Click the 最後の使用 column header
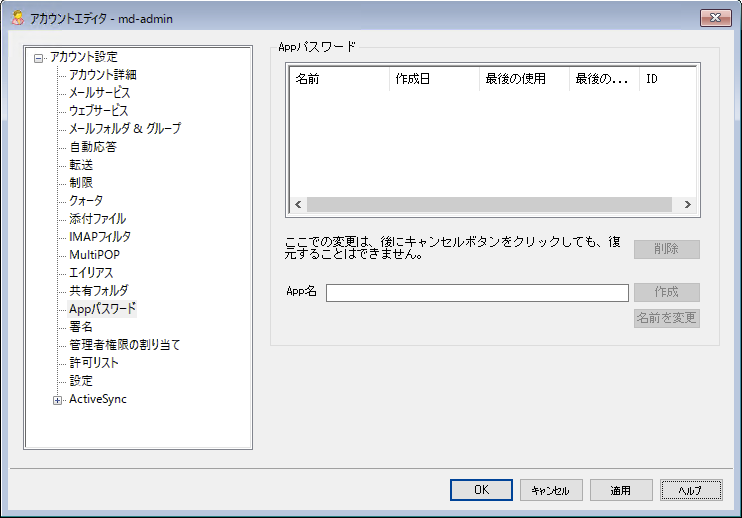This screenshot has height=518, width=742. (523, 79)
